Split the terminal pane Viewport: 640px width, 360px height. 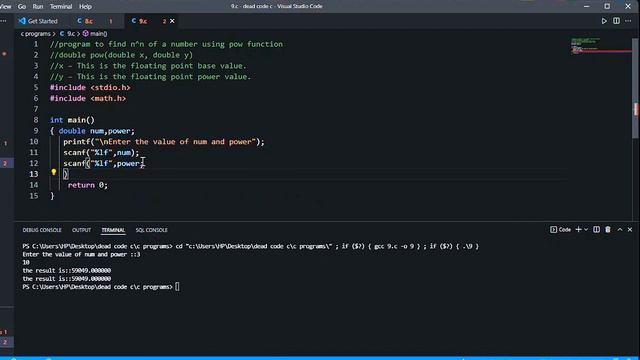tap(596, 230)
